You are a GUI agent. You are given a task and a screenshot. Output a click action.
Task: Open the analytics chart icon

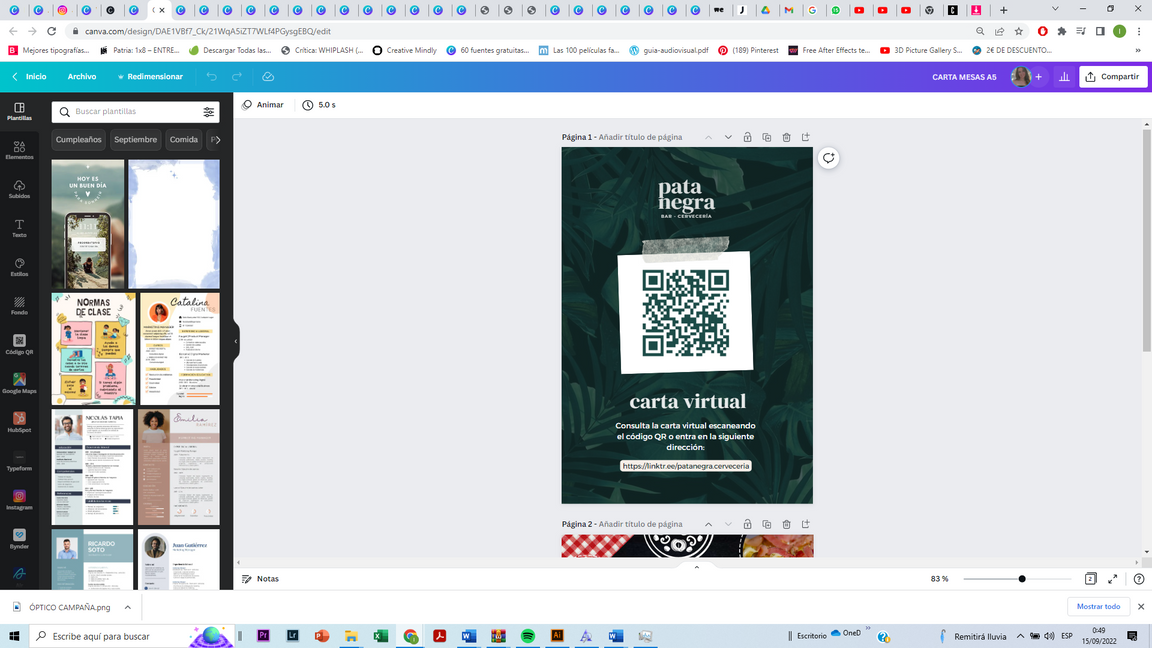[x=1064, y=76]
